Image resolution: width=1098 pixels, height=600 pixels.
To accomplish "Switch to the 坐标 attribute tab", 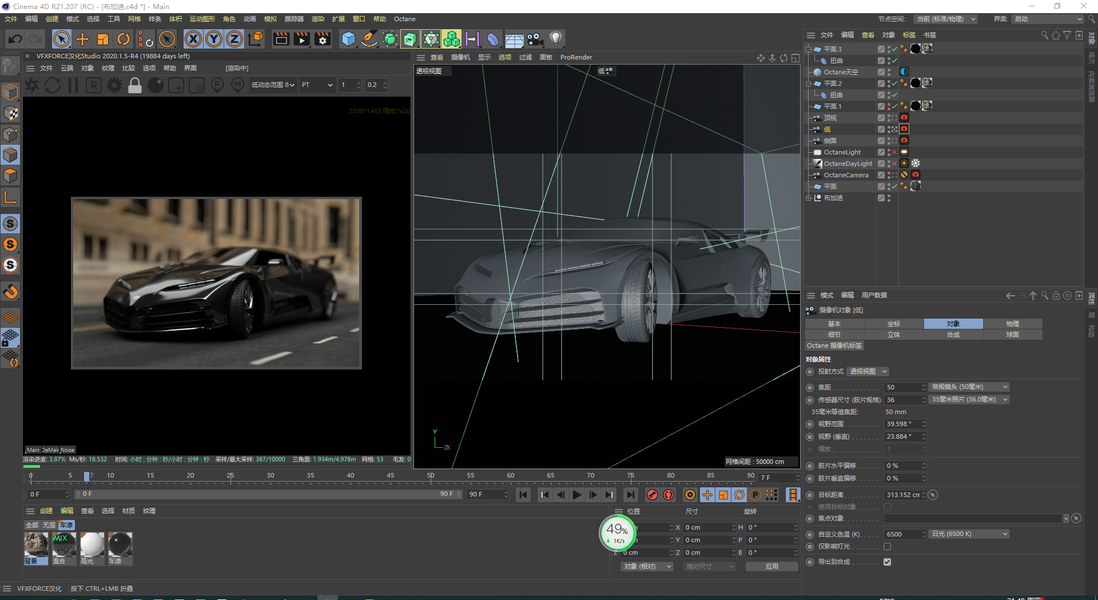I will click(x=893, y=324).
